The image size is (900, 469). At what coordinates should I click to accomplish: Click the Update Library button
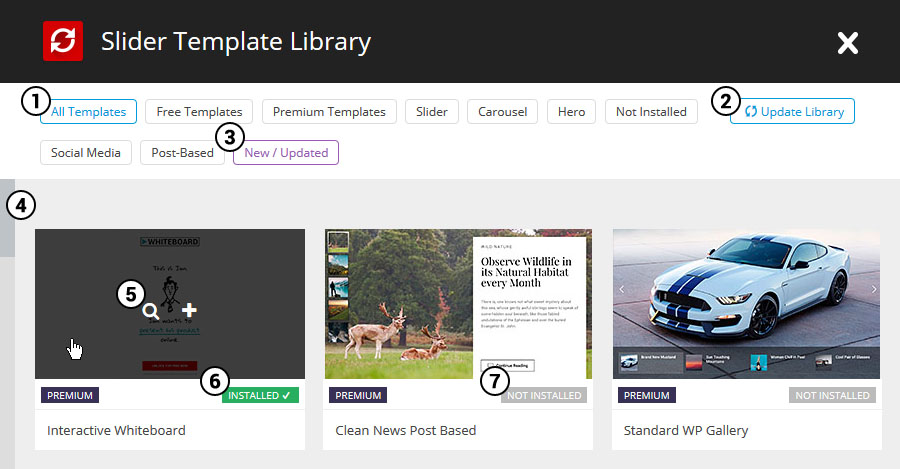coord(792,111)
